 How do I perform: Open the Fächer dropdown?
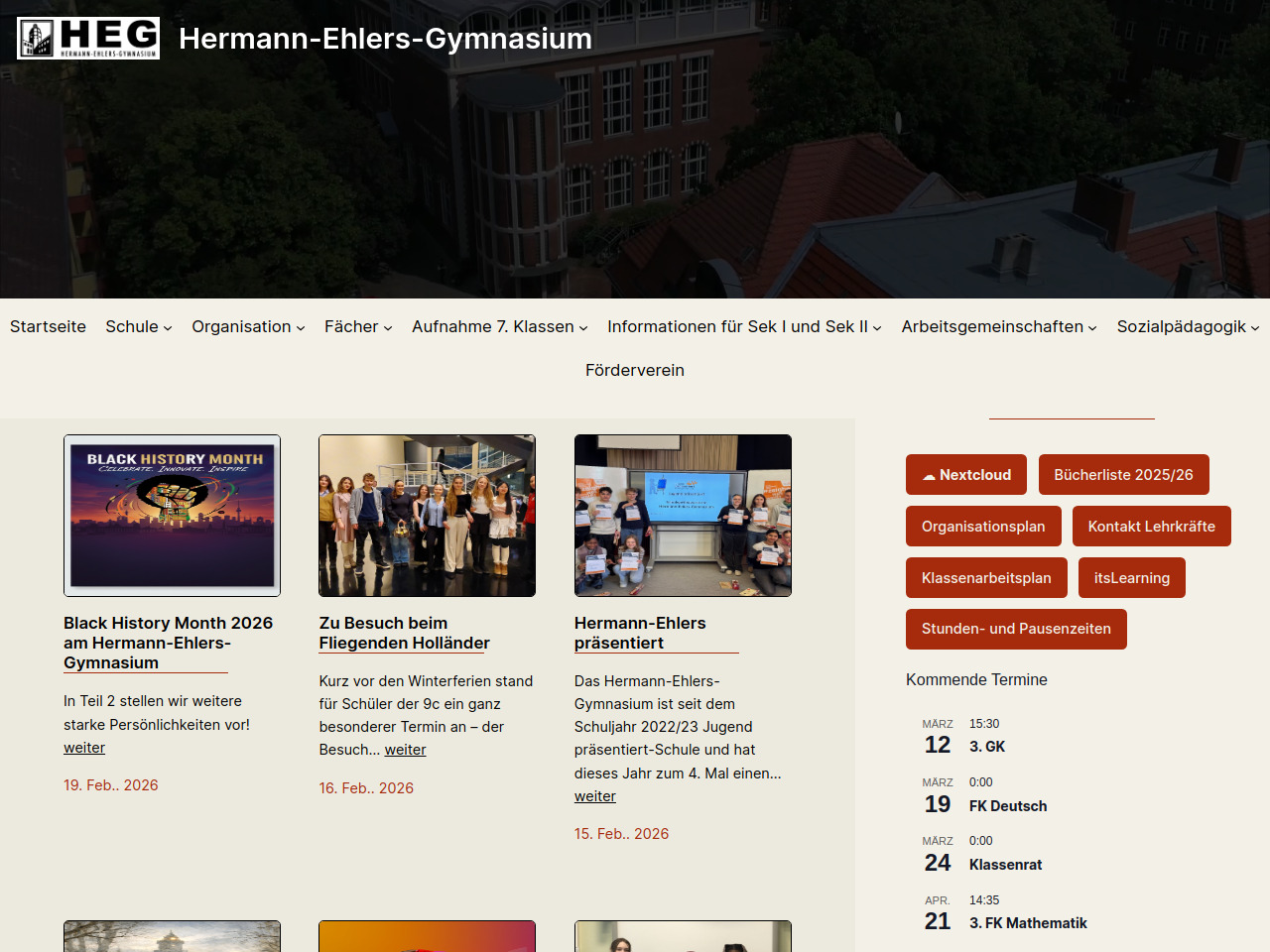[358, 326]
